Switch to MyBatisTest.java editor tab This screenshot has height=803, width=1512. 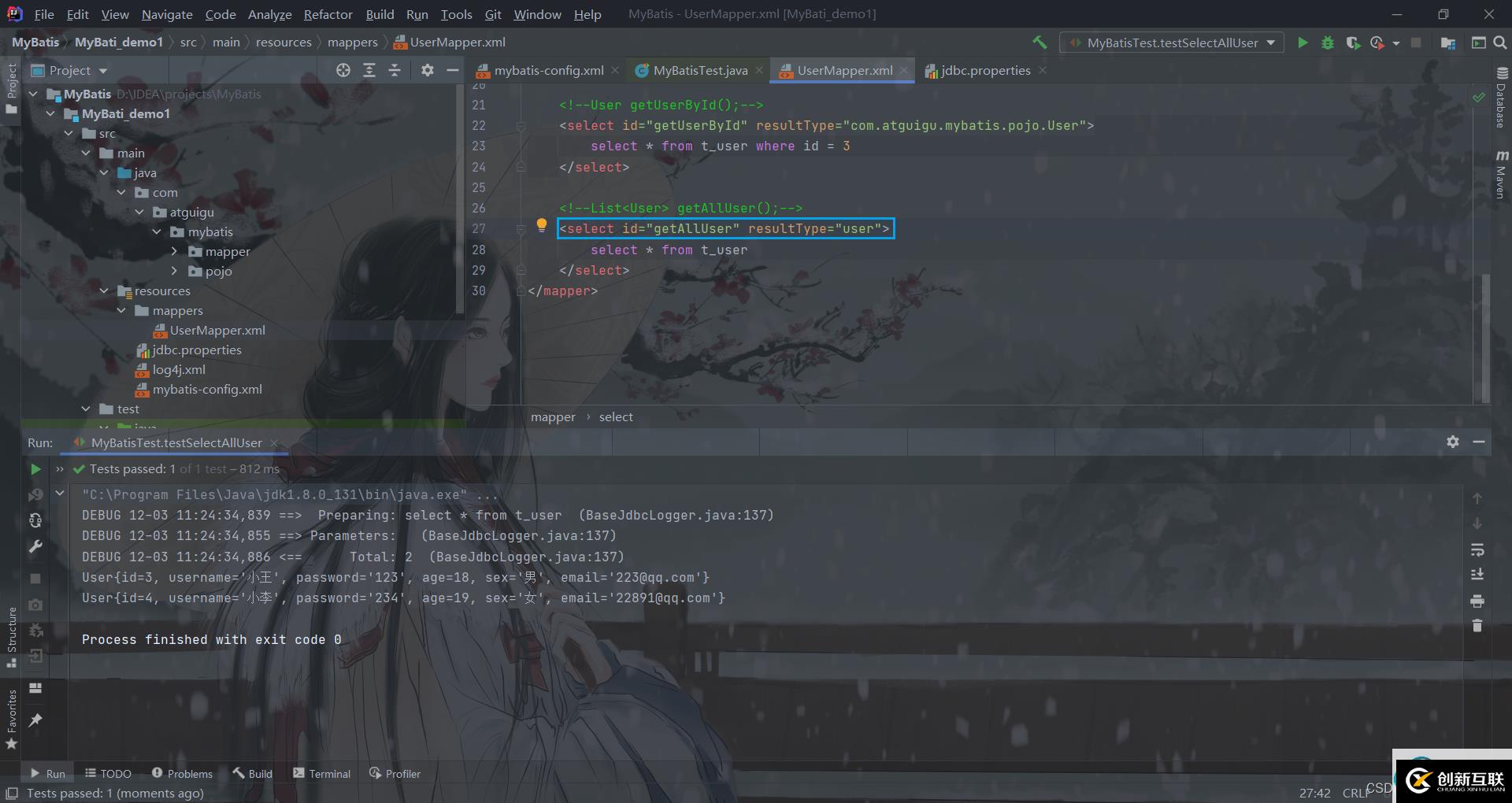[699, 70]
